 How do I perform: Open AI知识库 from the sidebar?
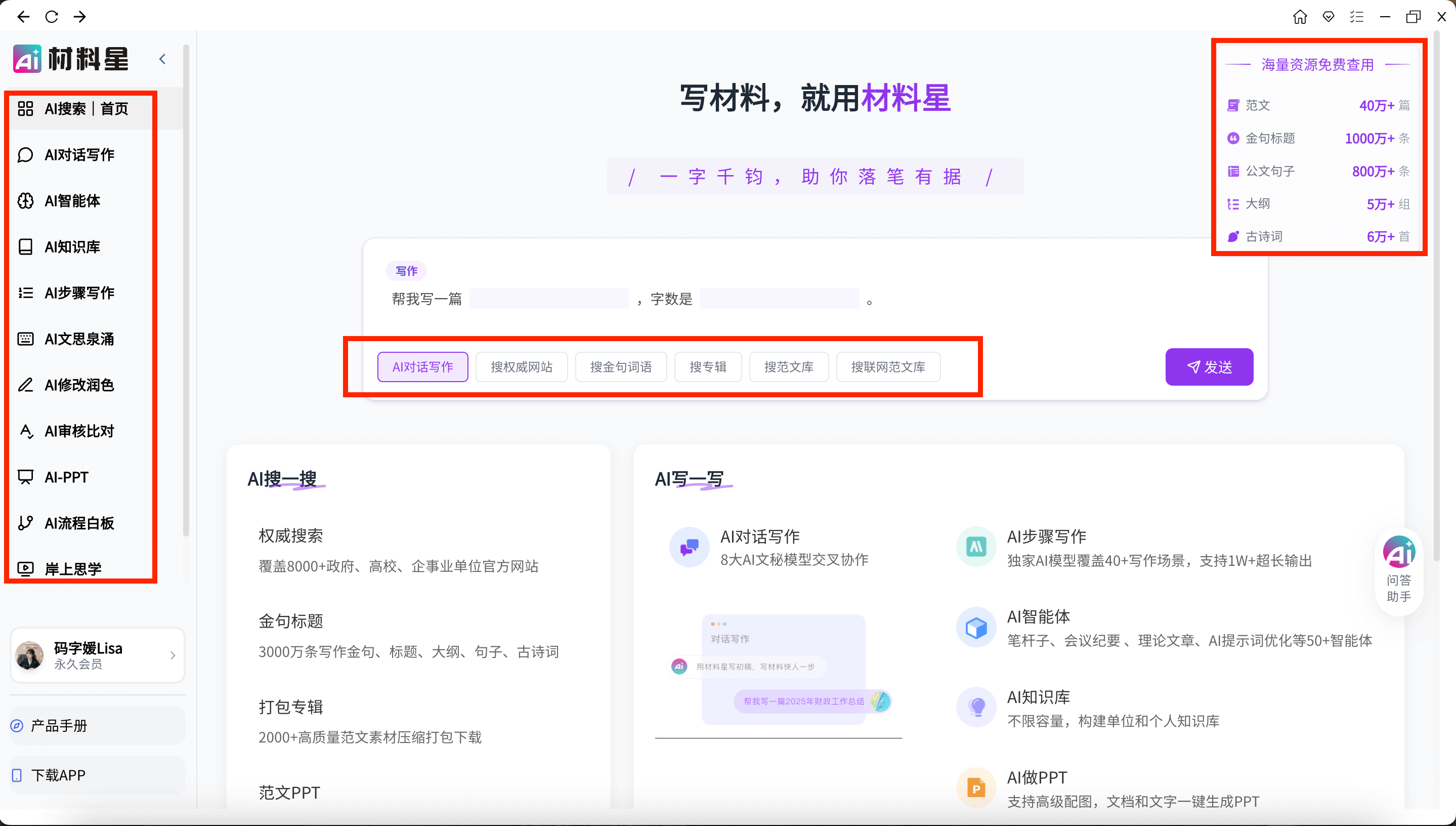[72, 247]
